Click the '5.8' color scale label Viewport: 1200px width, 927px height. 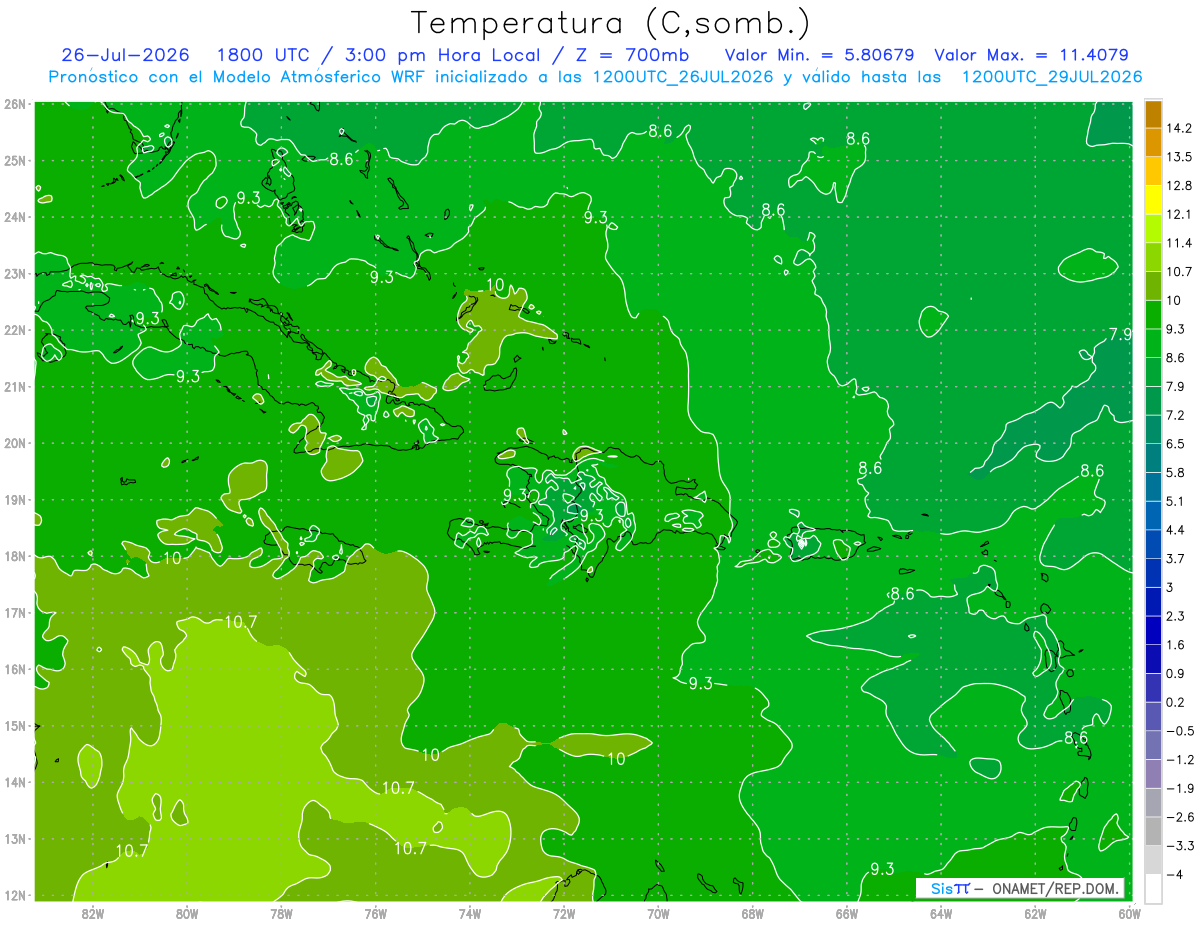pyautogui.click(x=1176, y=472)
